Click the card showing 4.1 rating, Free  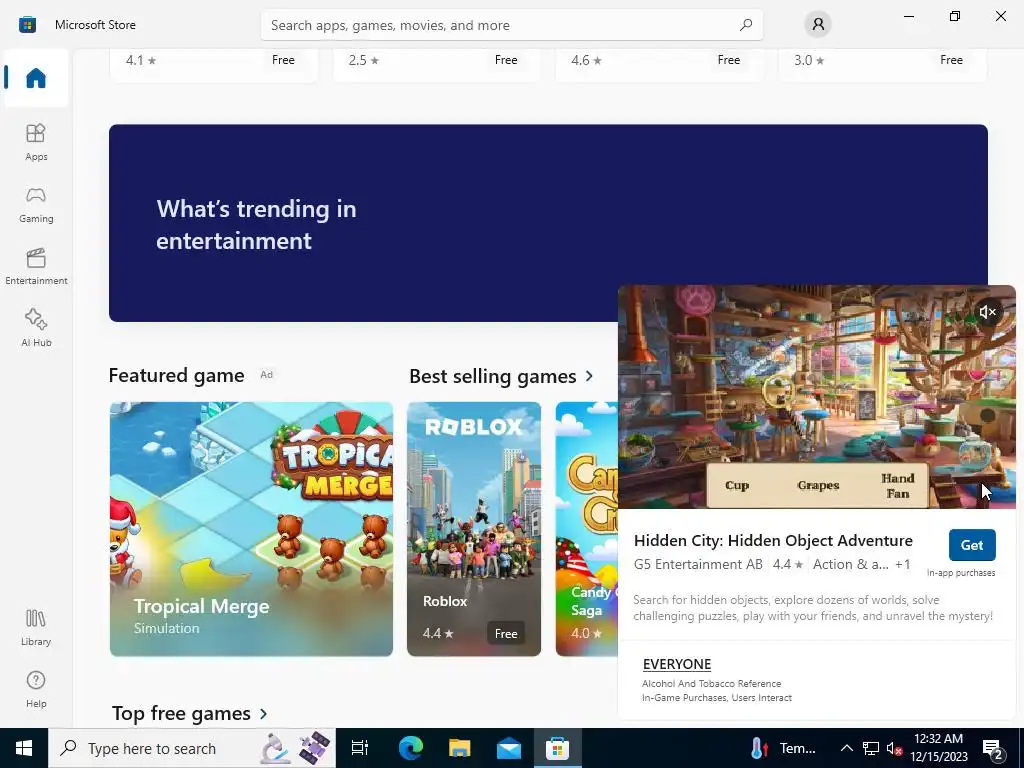click(x=214, y=64)
